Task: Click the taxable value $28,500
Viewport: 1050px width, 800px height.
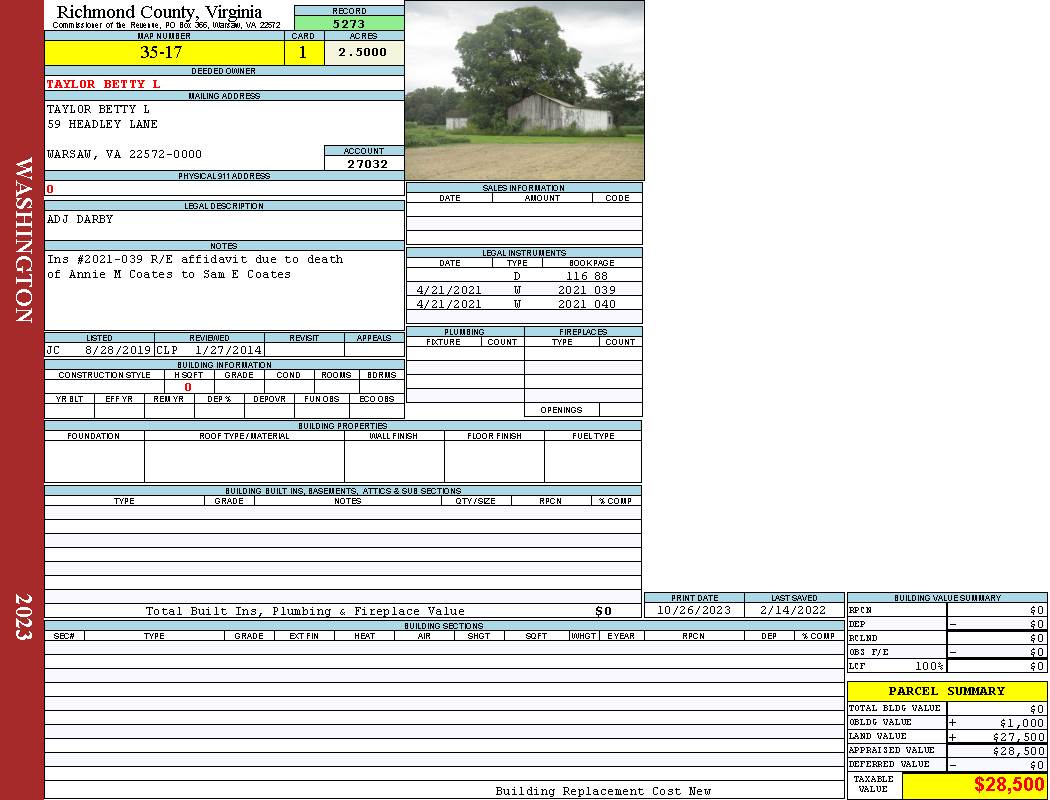Action: (x=1008, y=785)
